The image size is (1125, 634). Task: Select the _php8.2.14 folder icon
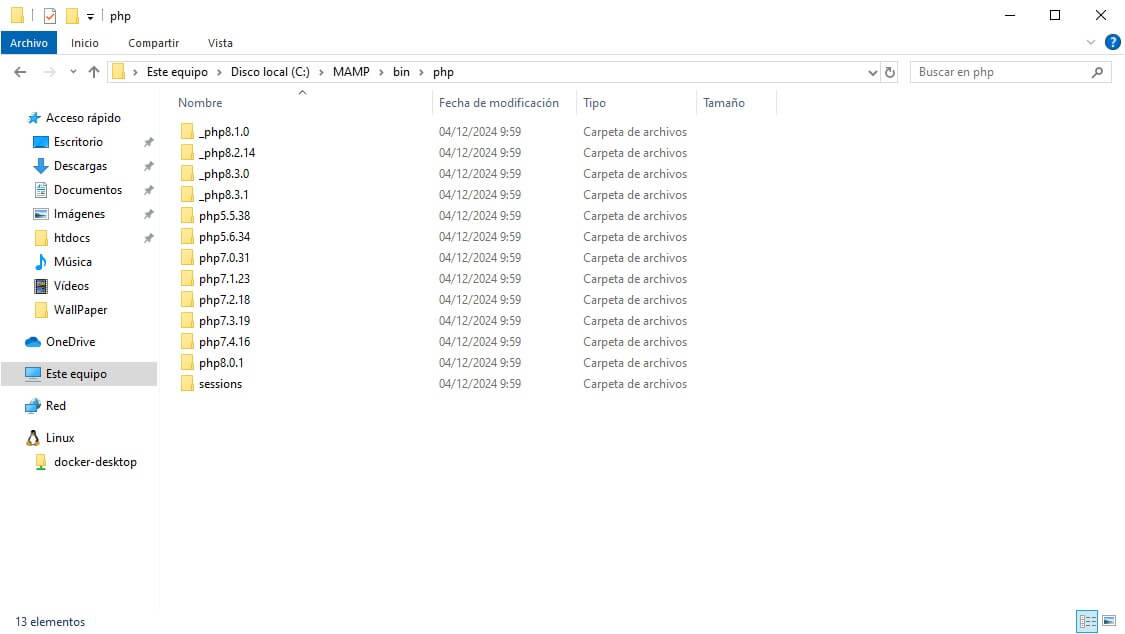click(187, 152)
